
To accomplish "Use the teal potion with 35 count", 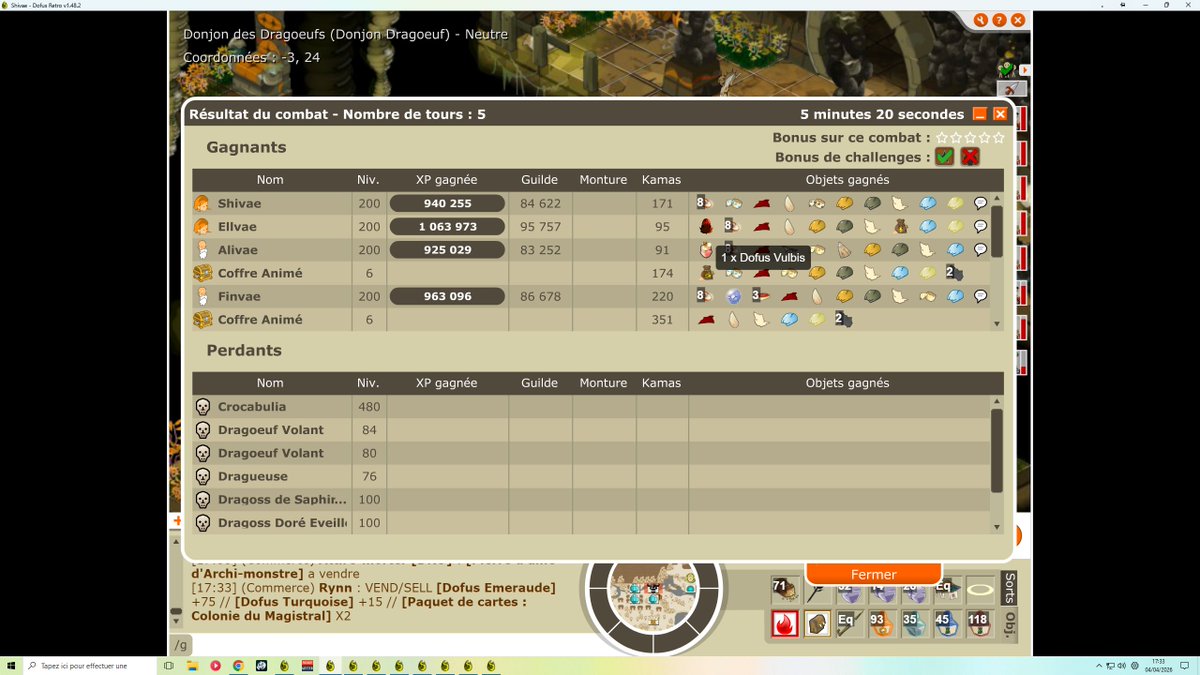I will (x=914, y=623).
